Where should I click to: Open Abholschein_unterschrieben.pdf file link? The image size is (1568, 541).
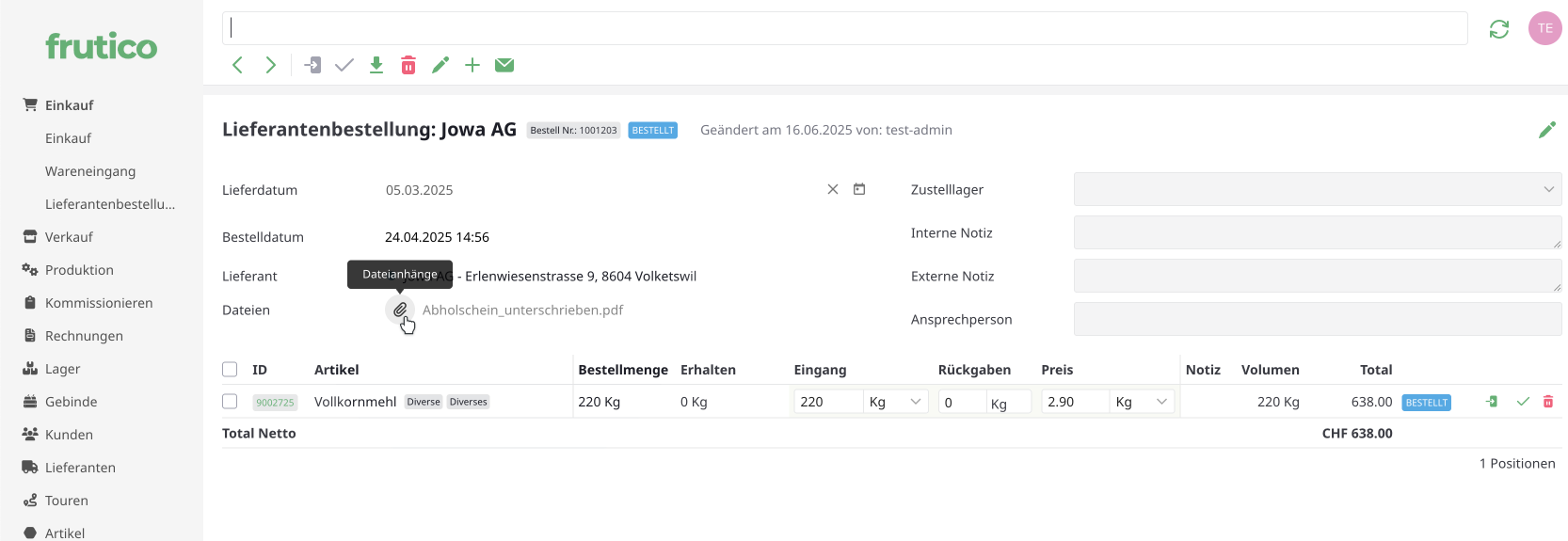tap(522, 310)
